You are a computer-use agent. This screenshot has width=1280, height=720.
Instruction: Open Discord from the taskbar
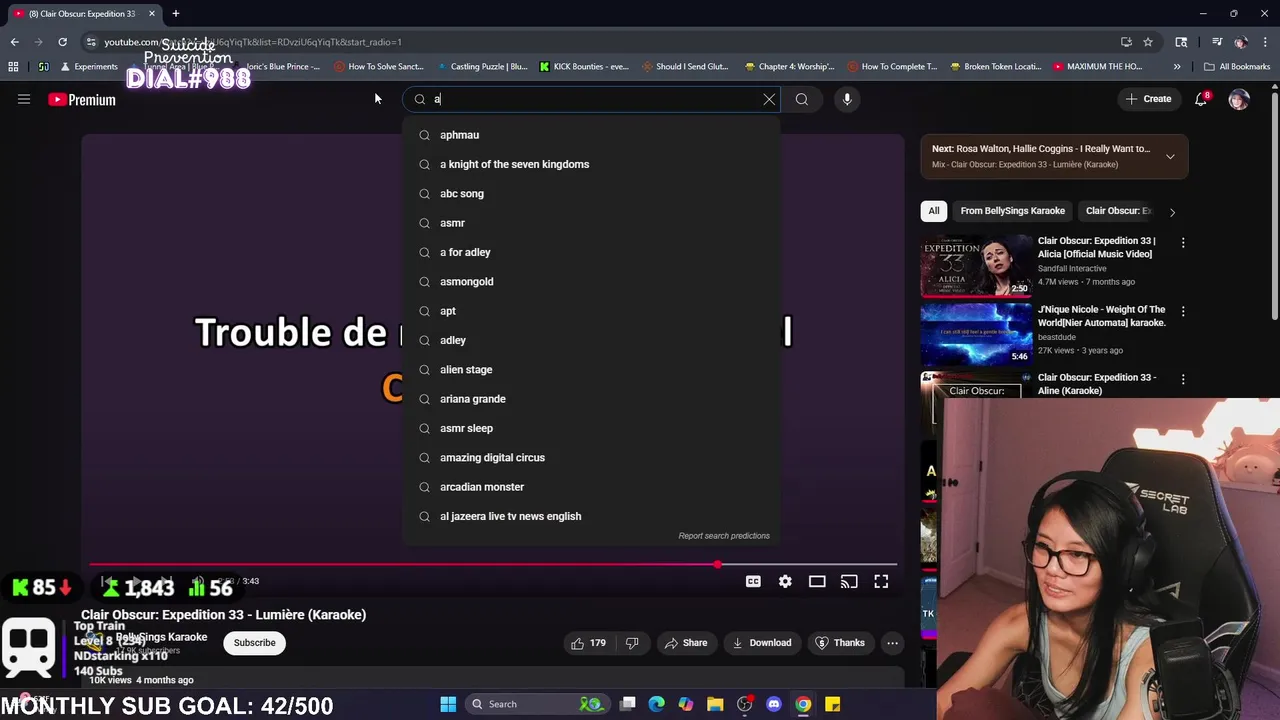[774, 704]
